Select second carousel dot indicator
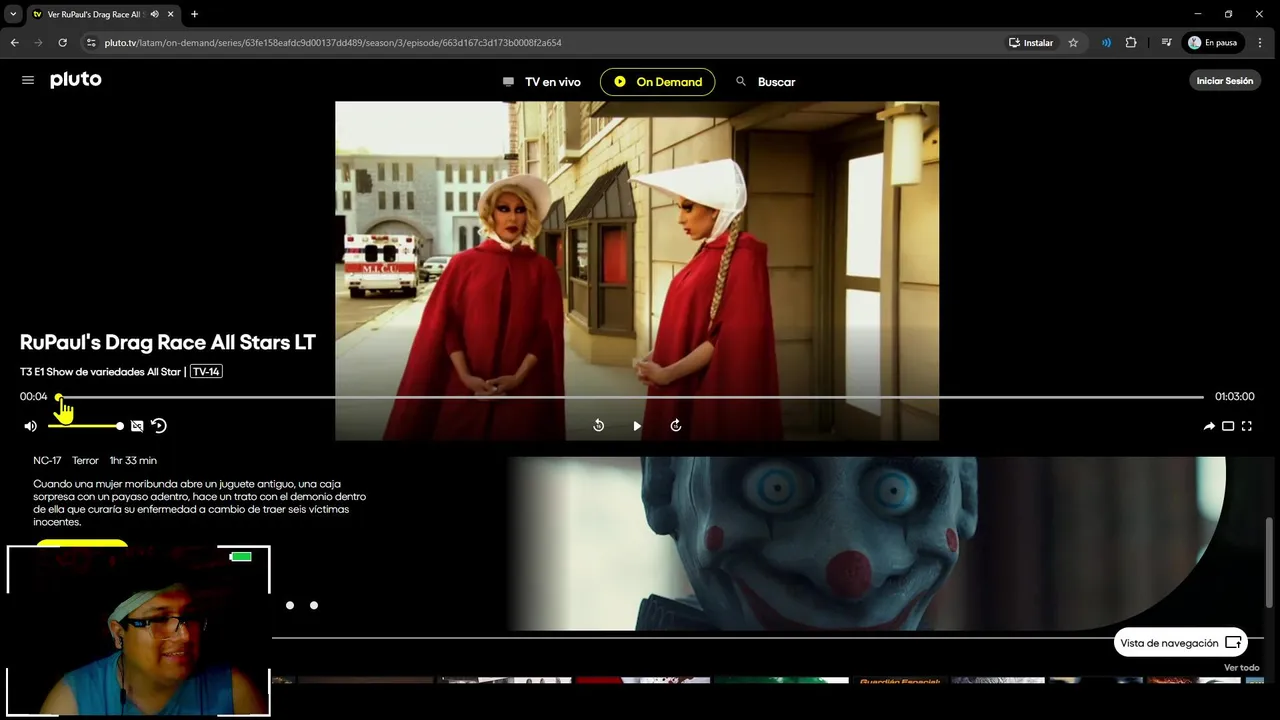This screenshot has width=1280, height=720. (x=314, y=605)
